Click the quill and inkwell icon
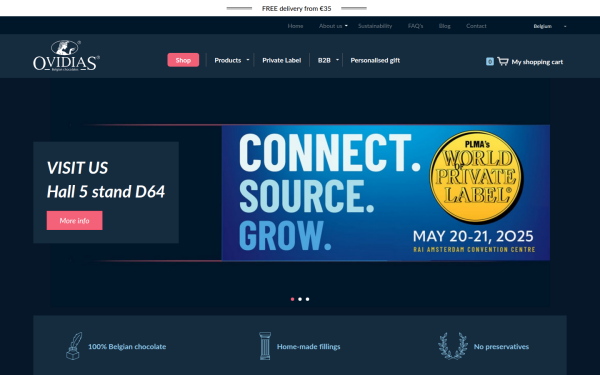This screenshot has height=375, width=600. pyautogui.click(x=74, y=346)
